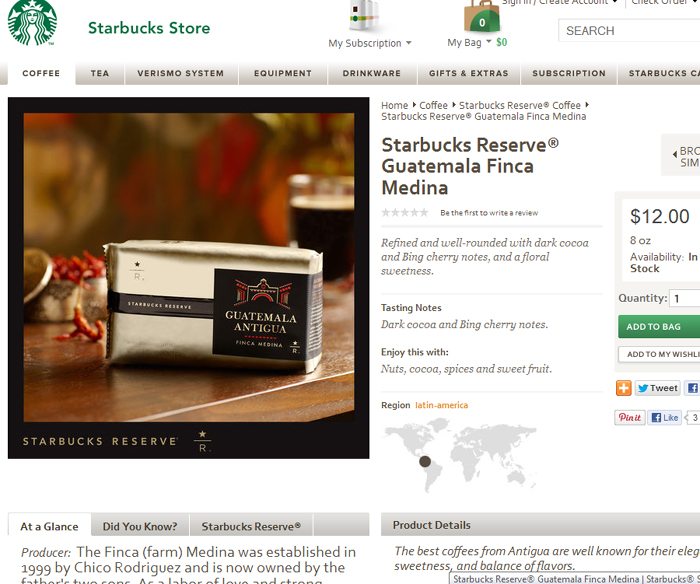
Task: Click the Pin it button
Action: click(629, 417)
